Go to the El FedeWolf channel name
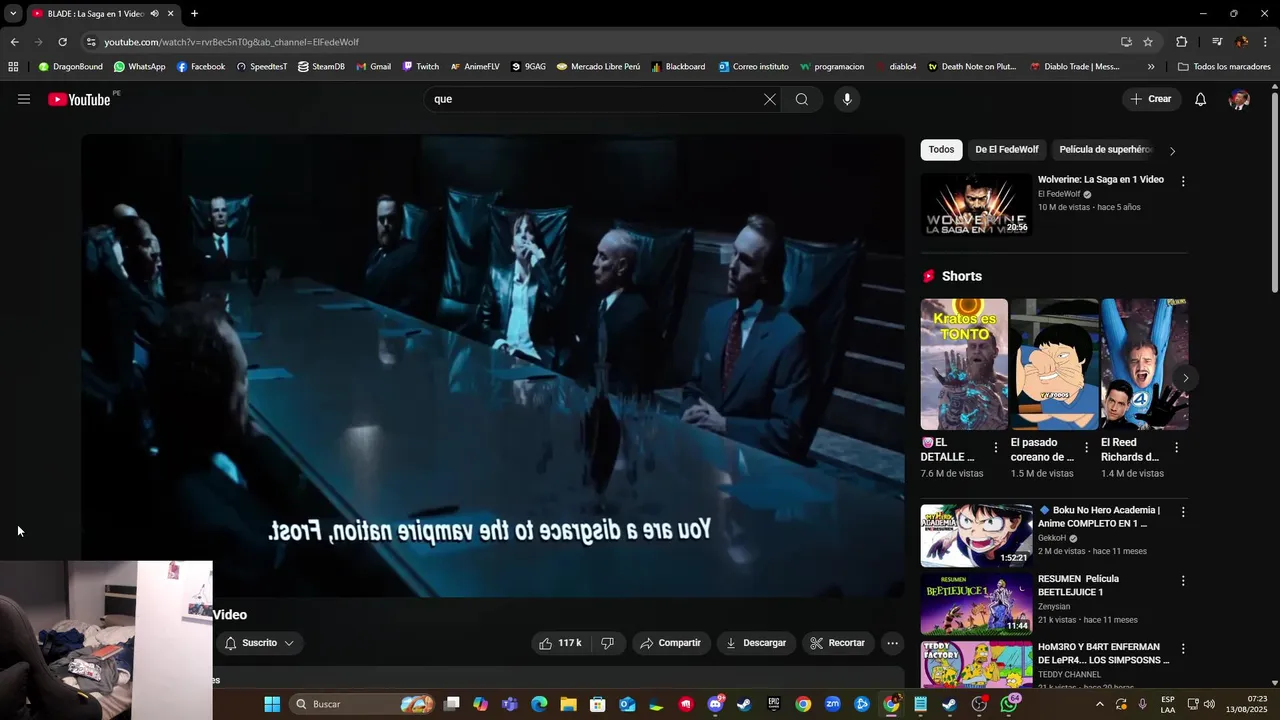 [x=1059, y=194]
